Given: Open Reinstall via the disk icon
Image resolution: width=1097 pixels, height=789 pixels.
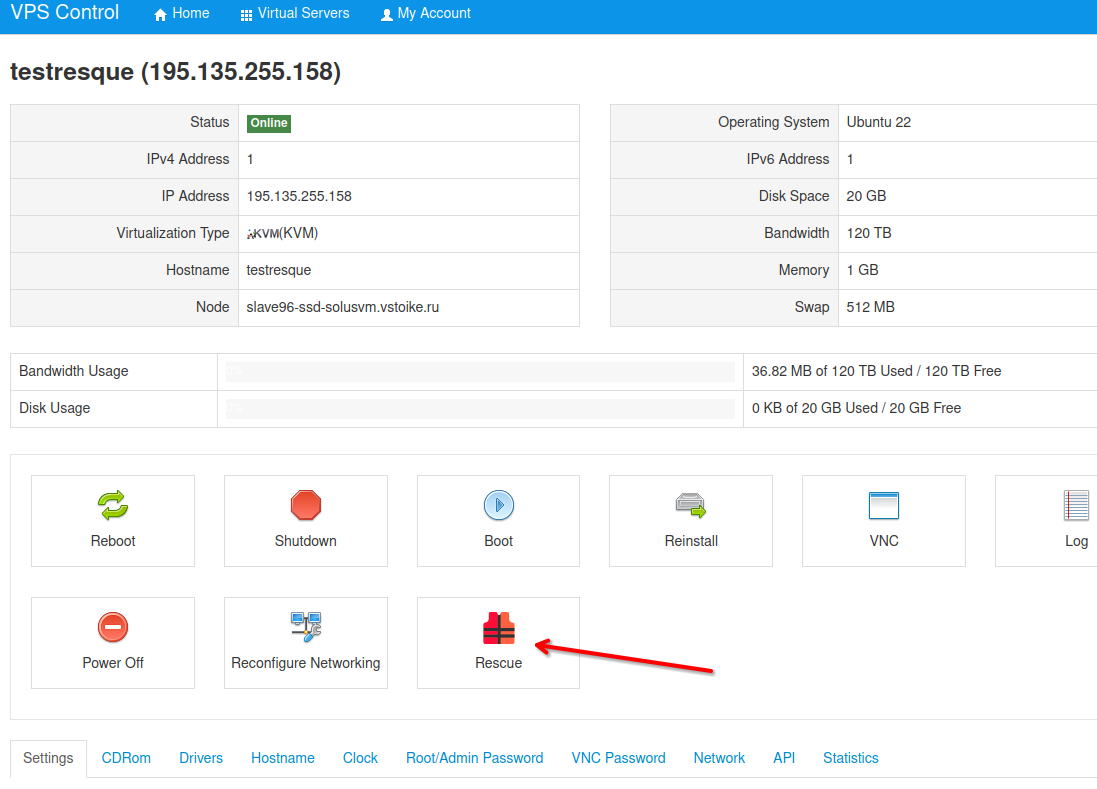Looking at the screenshot, I should (691, 505).
